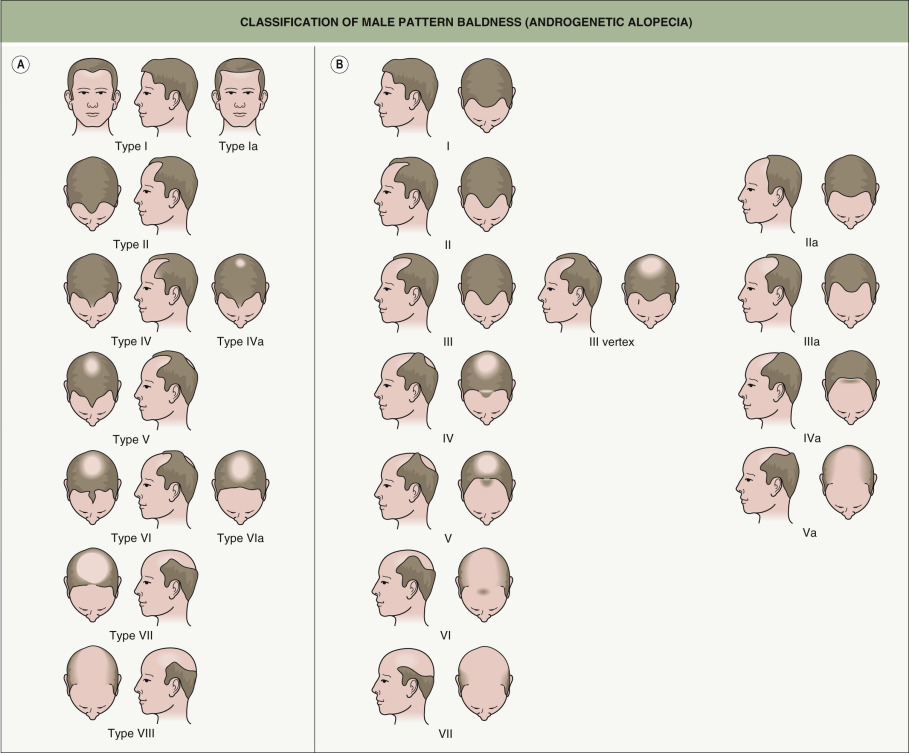
Task: Select the Type VIa top-view head illustration
Action: click(x=240, y=486)
